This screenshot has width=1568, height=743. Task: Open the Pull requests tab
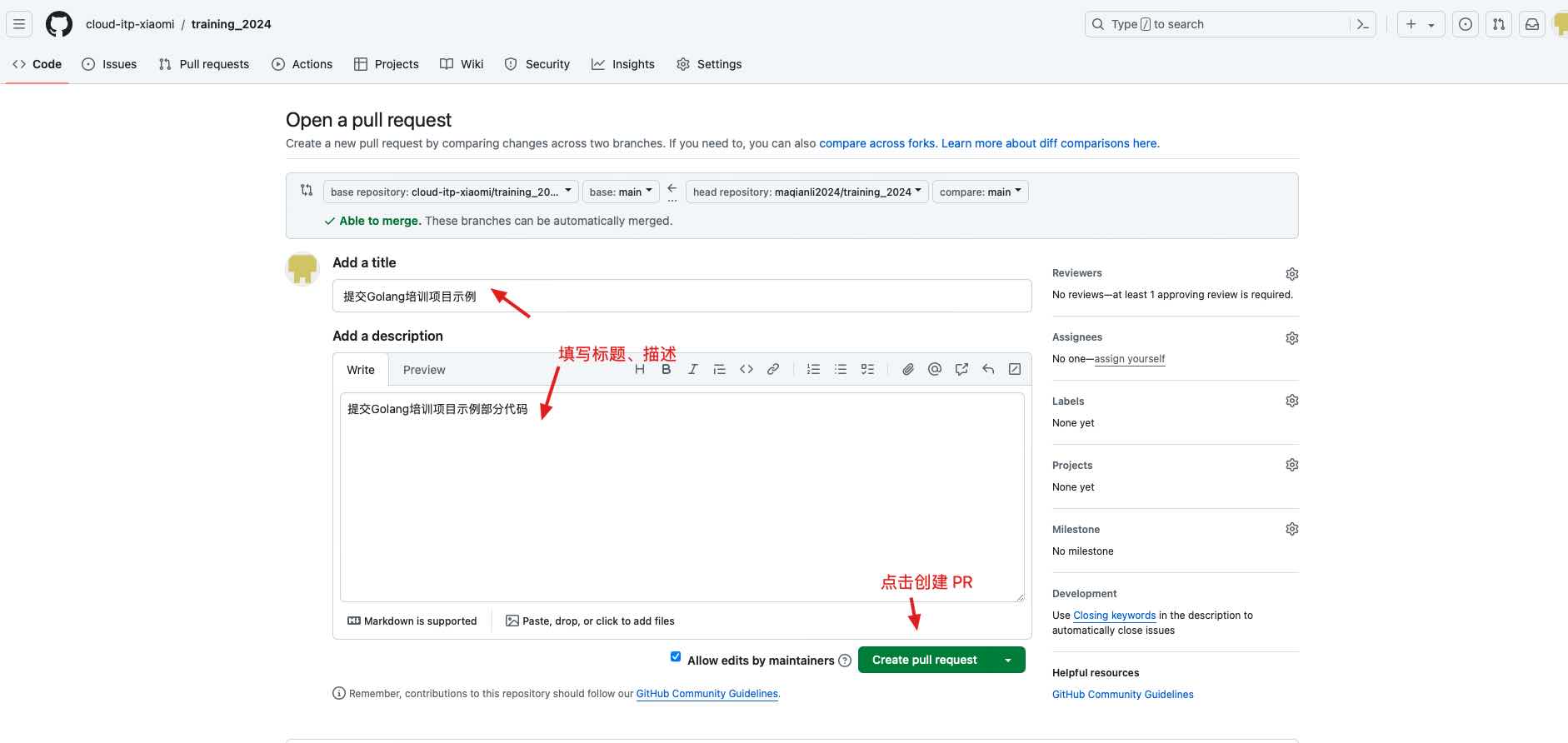204,64
